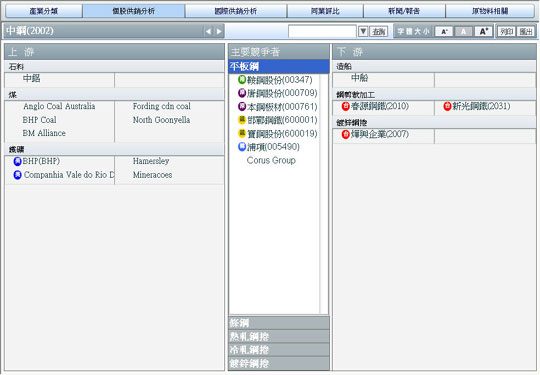Select 本鋼板材(000761) competitor

[x=282, y=106]
